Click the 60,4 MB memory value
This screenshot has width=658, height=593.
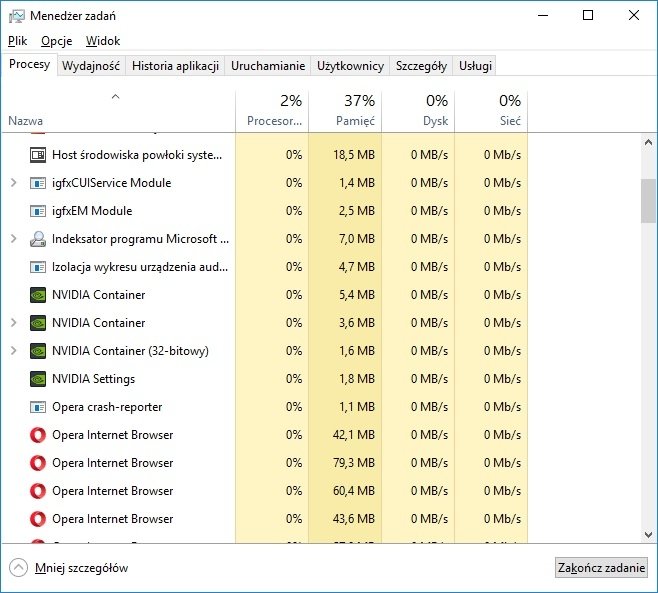354,491
